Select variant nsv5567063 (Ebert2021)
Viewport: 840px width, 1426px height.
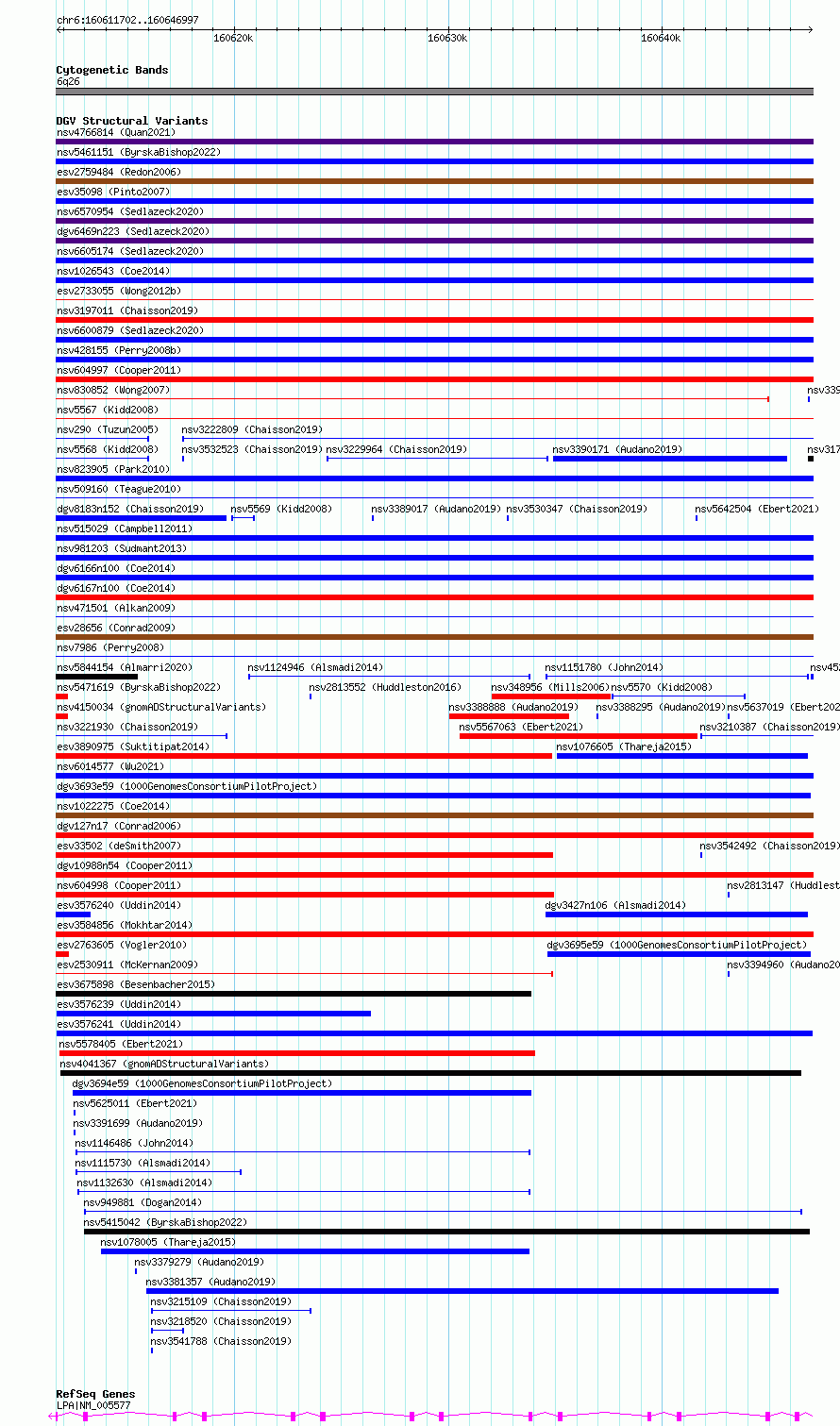(x=521, y=727)
